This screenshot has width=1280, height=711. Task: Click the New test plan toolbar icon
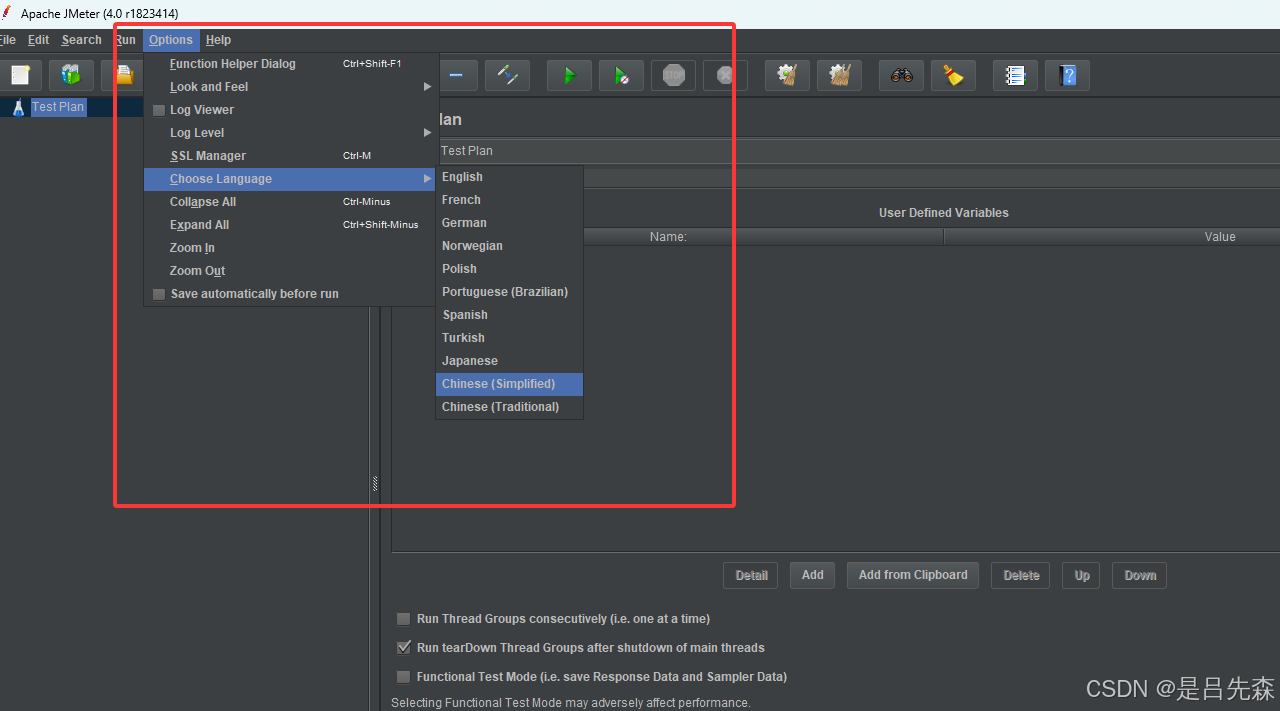[20, 75]
